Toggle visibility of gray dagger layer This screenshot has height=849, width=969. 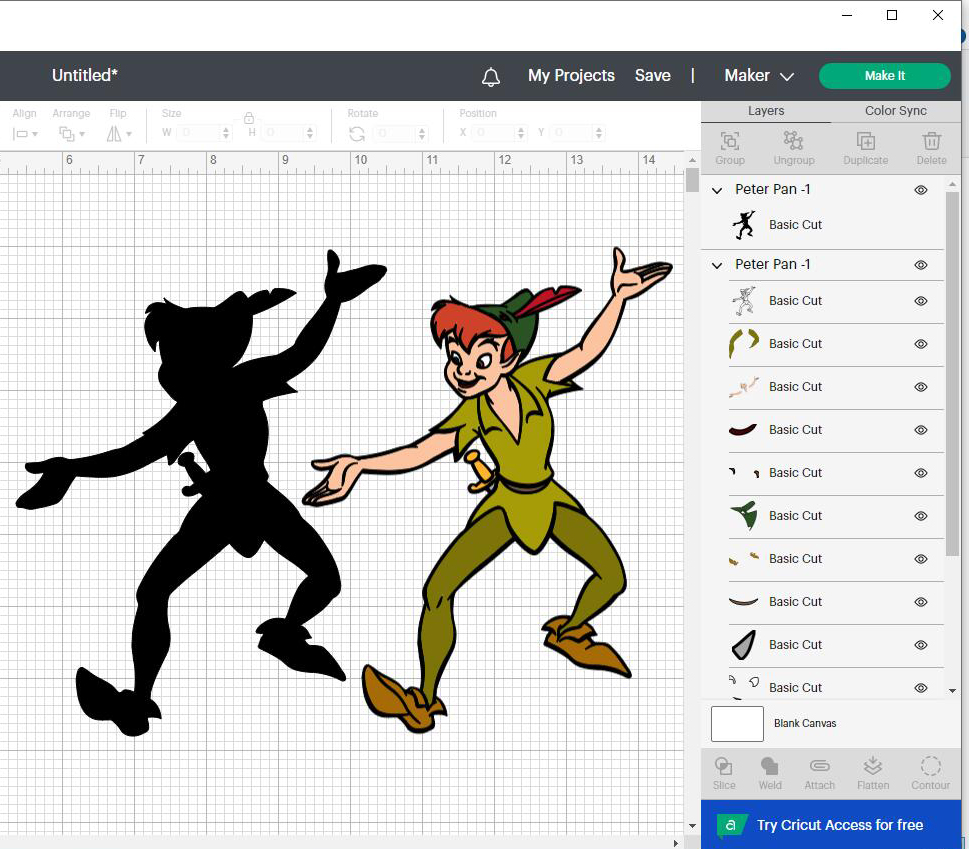tap(921, 645)
